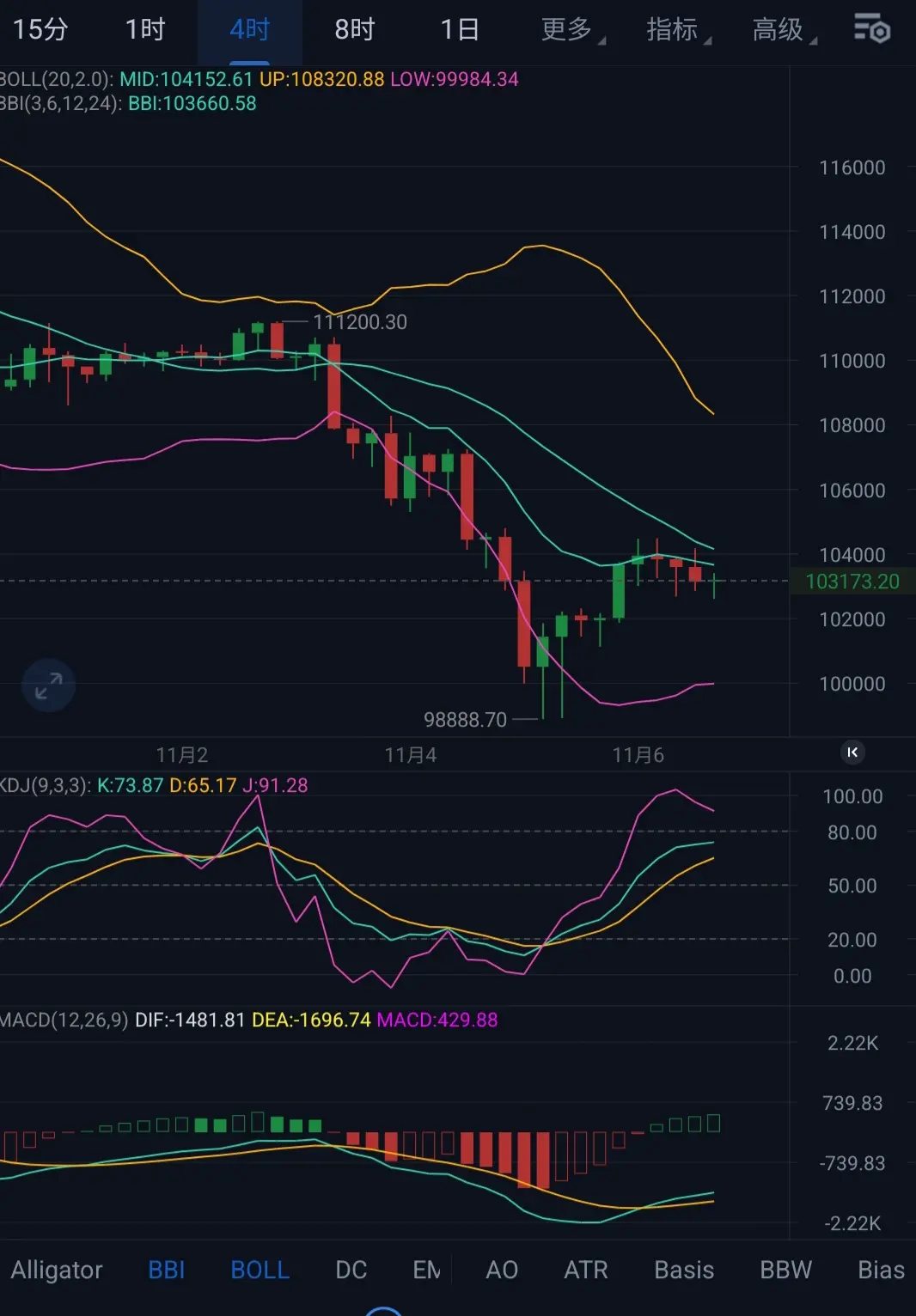Viewport: 916px width, 1316px height.
Task: Click the BBI:103660.58 value
Action: point(192,104)
